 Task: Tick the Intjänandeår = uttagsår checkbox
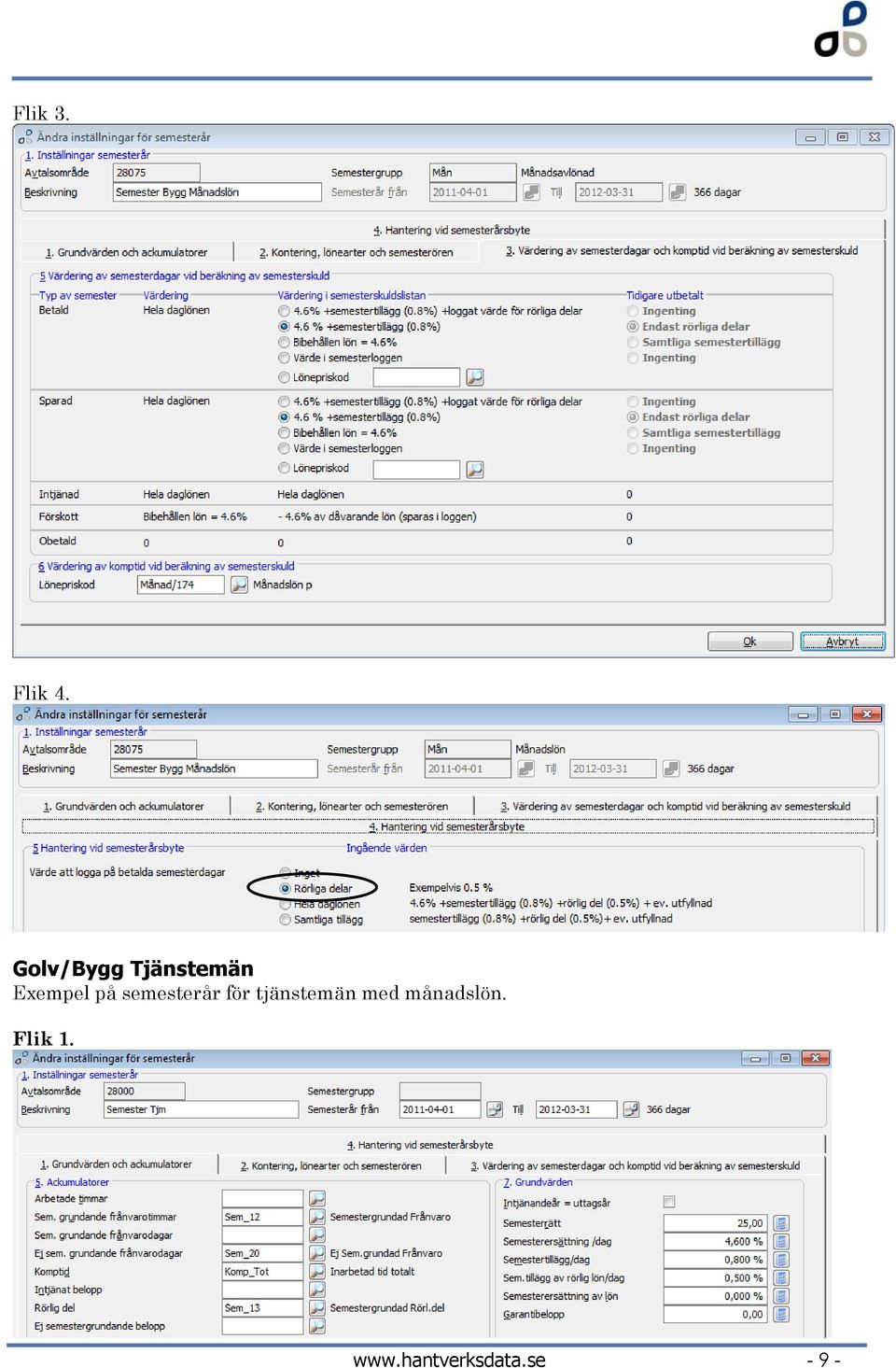pyautogui.click(x=668, y=1202)
